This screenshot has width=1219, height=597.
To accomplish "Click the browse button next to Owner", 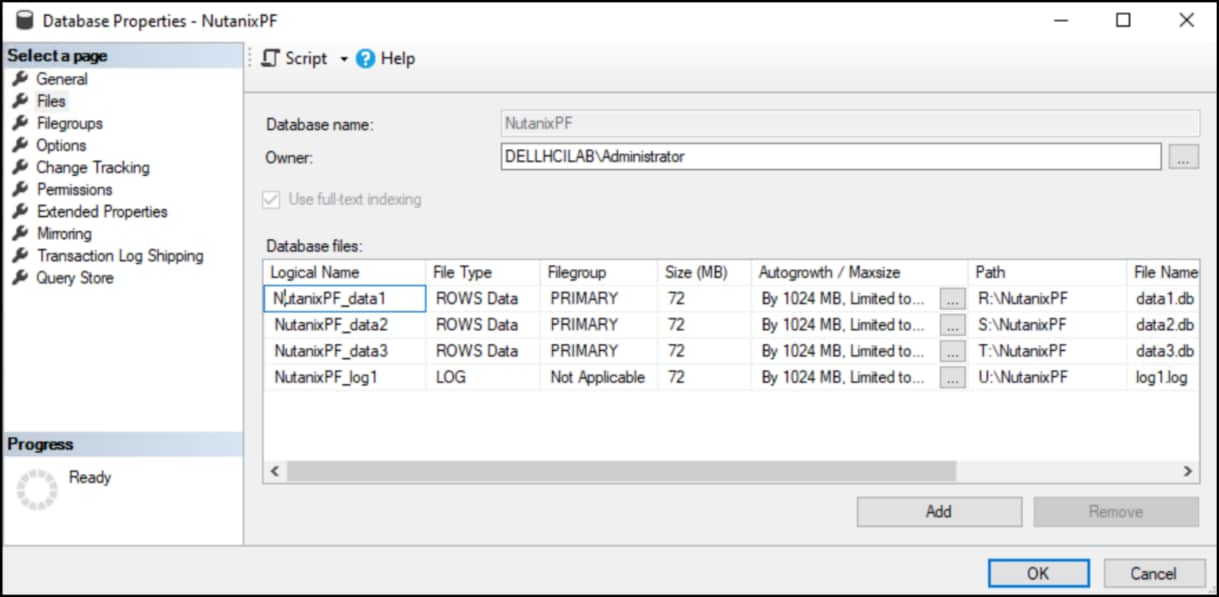I will 1183,157.
